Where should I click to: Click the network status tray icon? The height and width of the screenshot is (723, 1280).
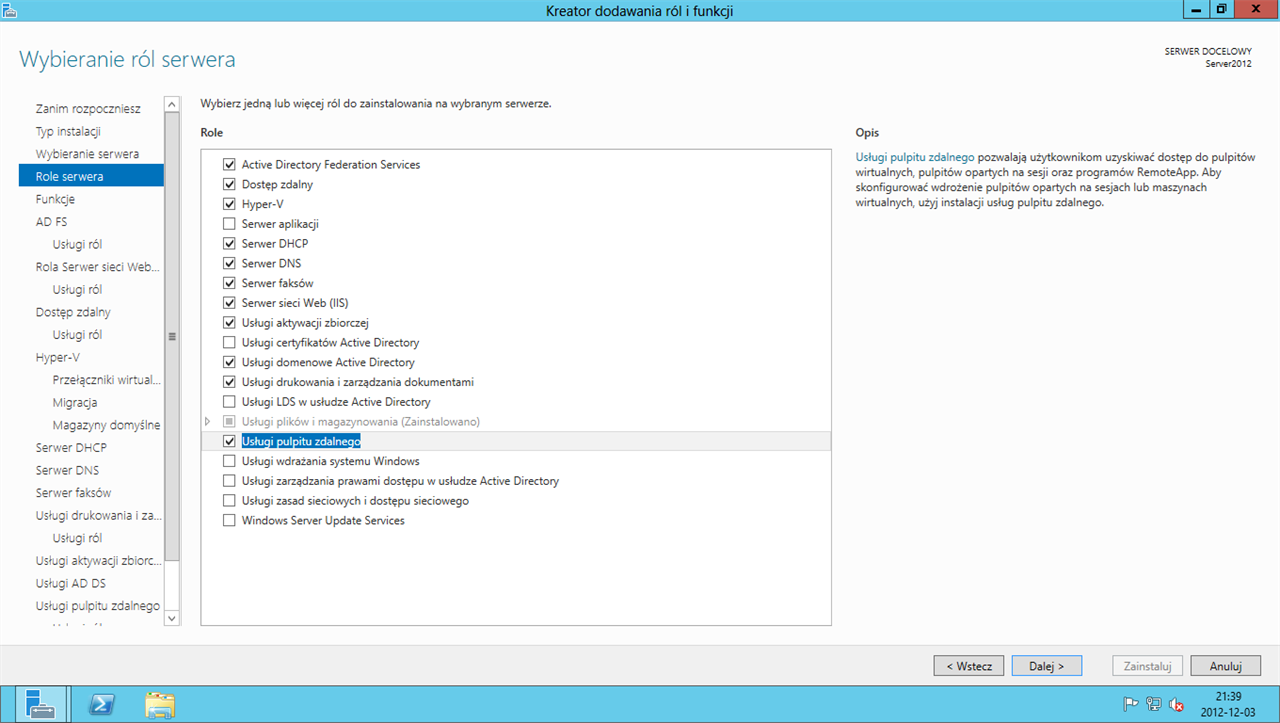[1154, 704]
